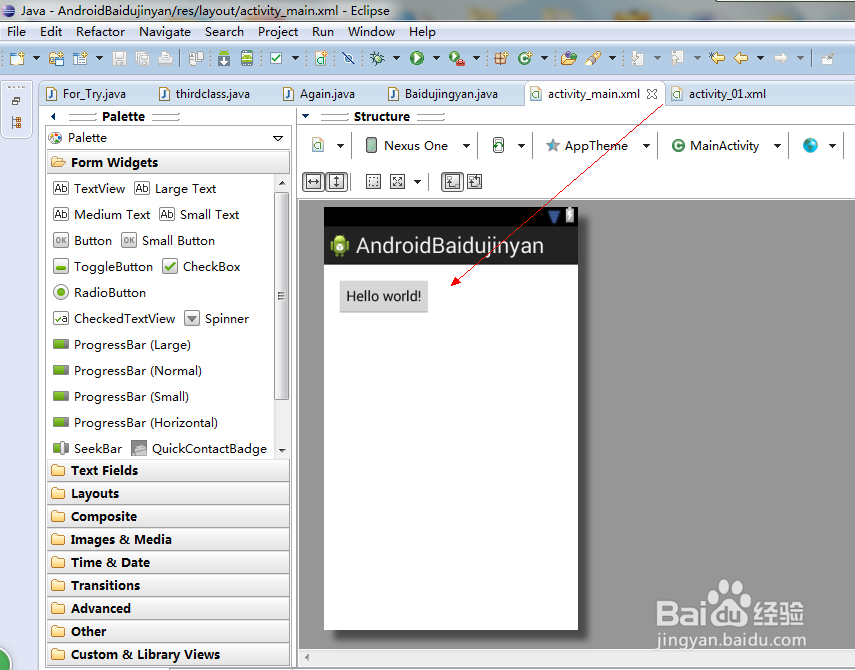Screen dimensions: 855x670
Task: Expand the Time & Date category
Action: click(168, 562)
